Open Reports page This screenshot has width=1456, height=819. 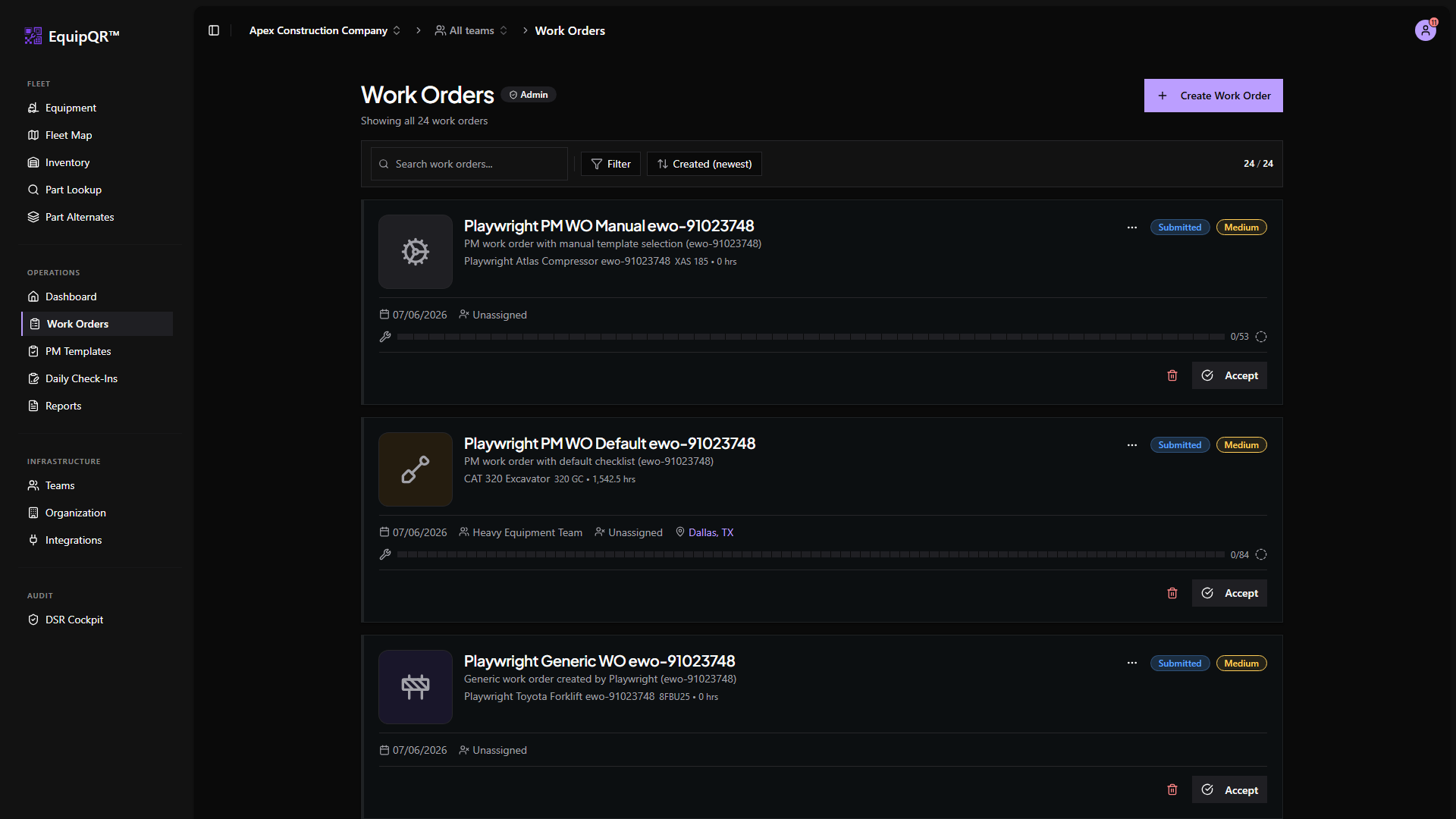(x=97, y=406)
